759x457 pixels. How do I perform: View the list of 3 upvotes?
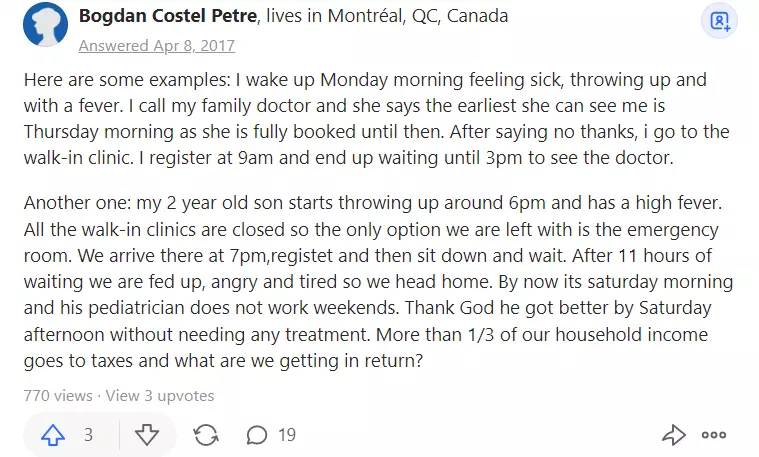(x=160, y=396)
